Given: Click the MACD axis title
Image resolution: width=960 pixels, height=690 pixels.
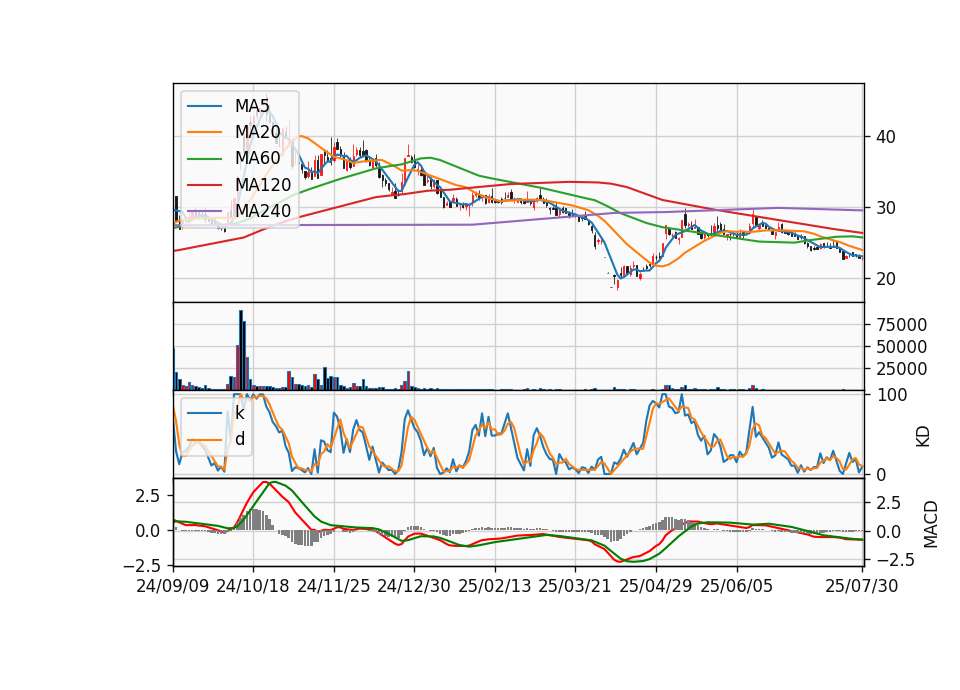Looking at the screenshot, I should (x=931, y=524).
